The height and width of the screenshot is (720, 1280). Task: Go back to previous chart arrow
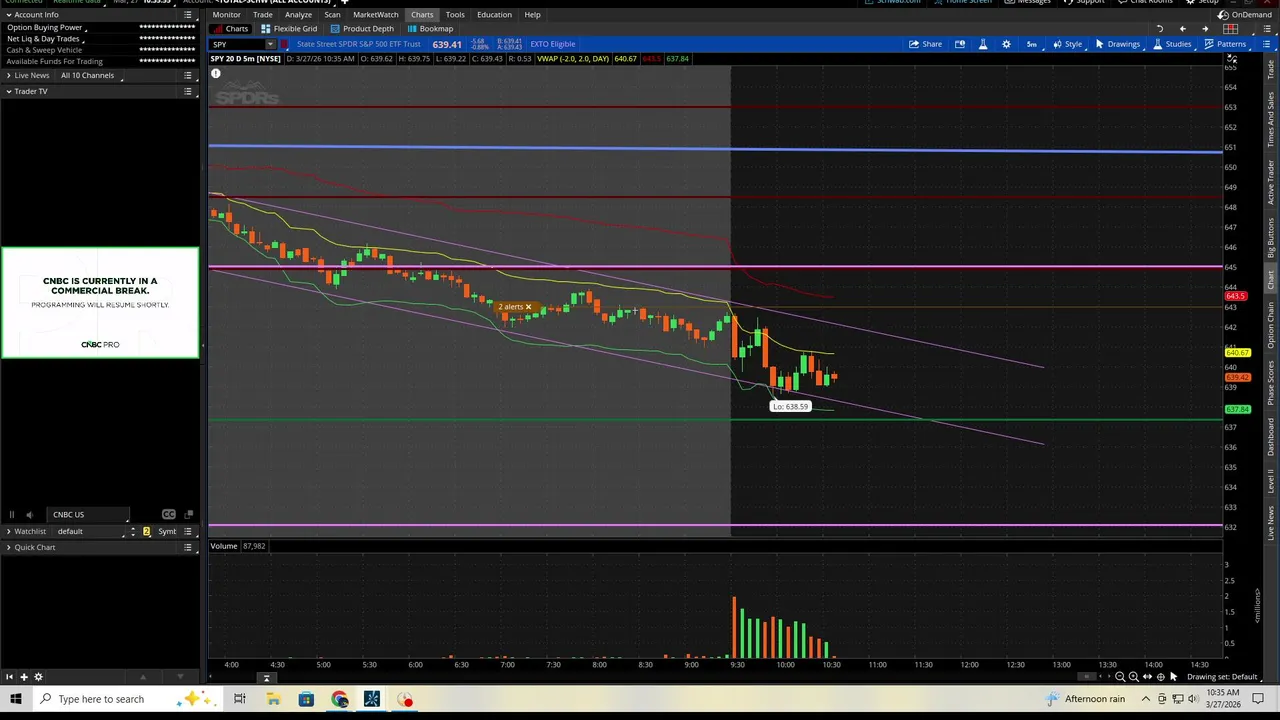tap(1182, 29)
